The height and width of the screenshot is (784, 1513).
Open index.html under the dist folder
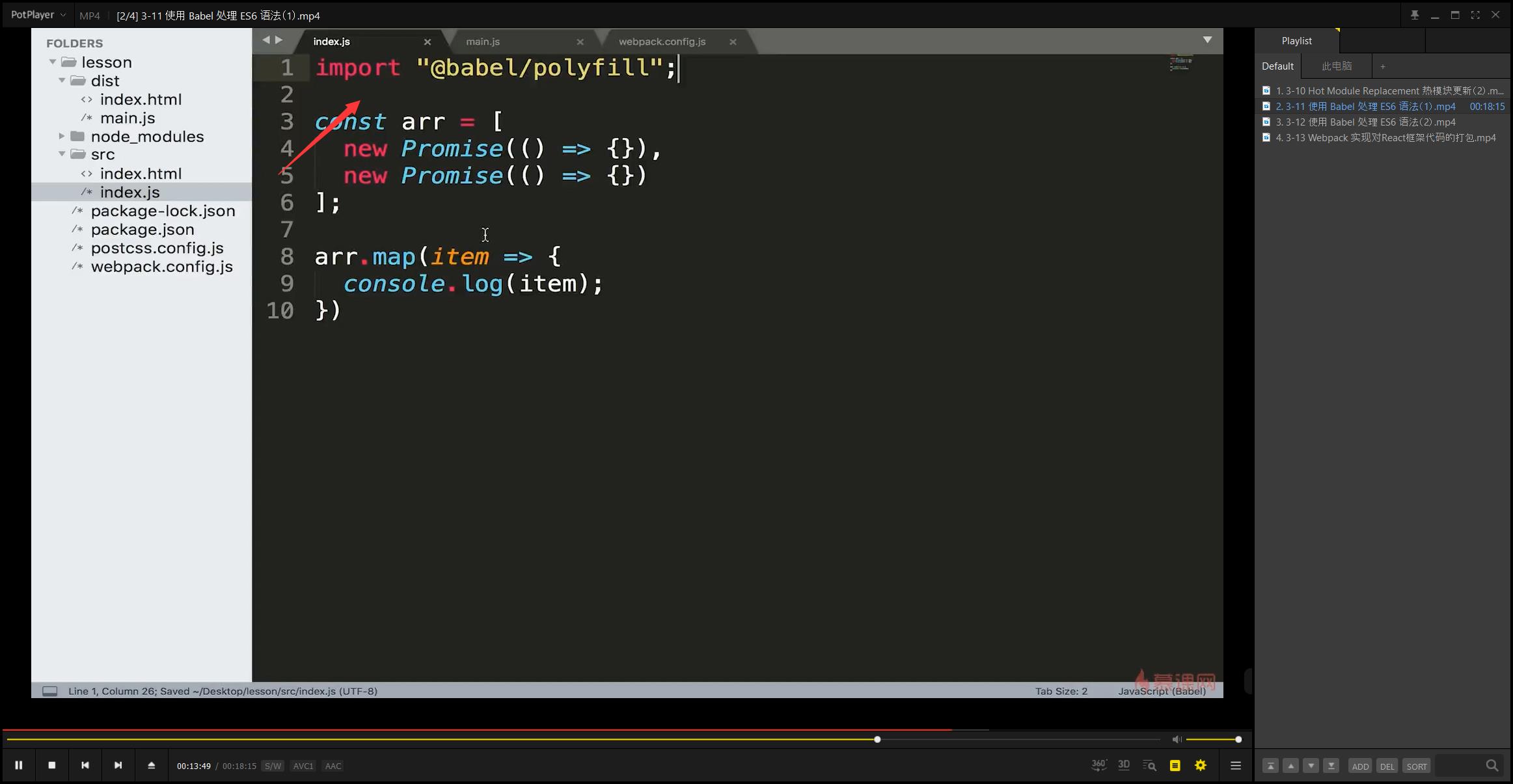click(x=141, y=100)
